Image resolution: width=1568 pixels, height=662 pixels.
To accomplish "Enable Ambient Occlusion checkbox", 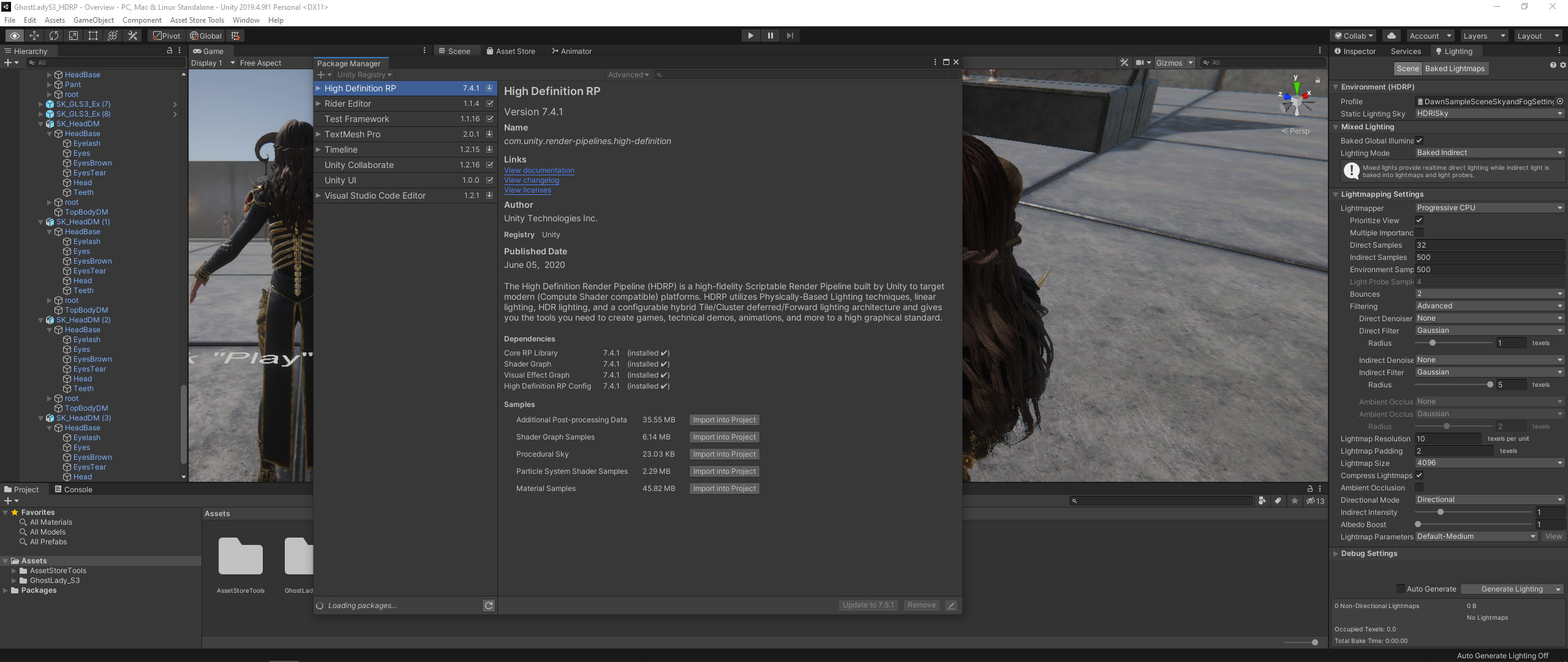I will click(1419, 487).
